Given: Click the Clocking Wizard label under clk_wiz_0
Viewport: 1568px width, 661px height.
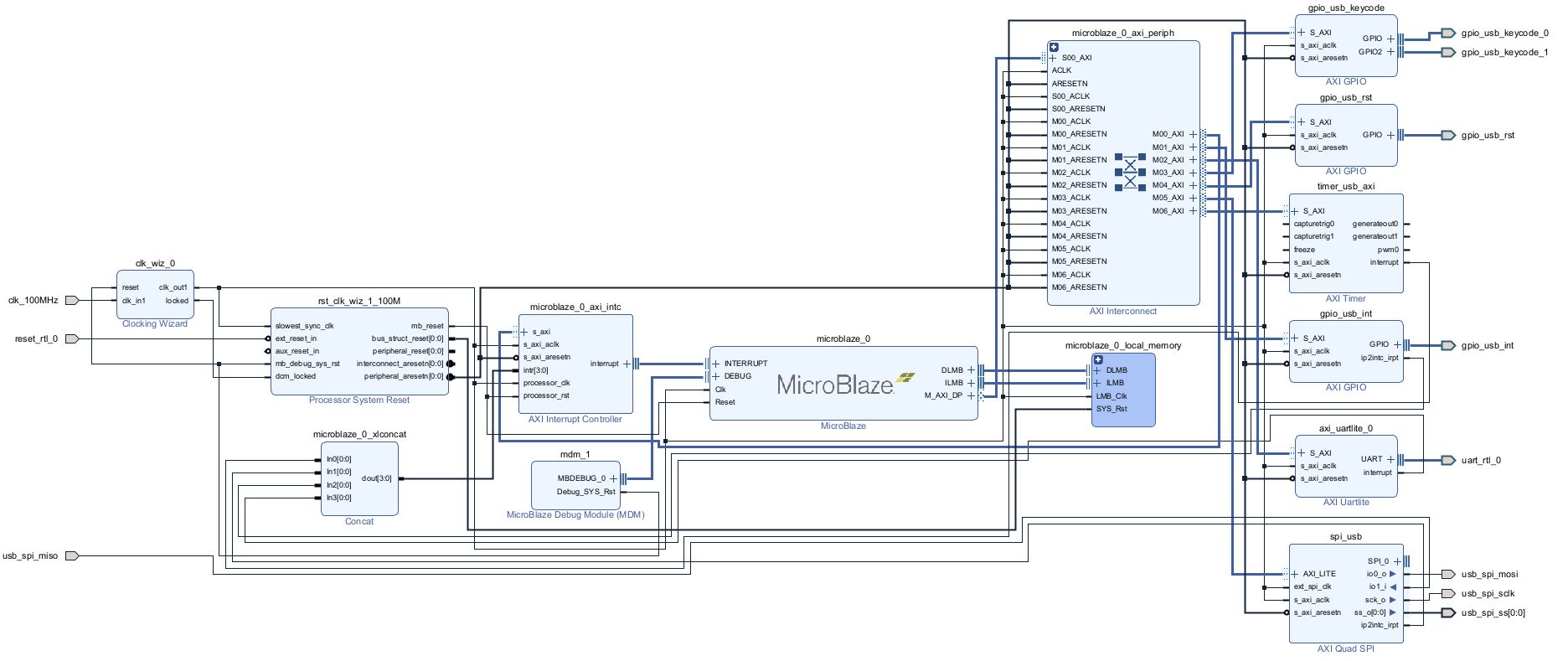Looking at the screenshot, I should 155,323.
